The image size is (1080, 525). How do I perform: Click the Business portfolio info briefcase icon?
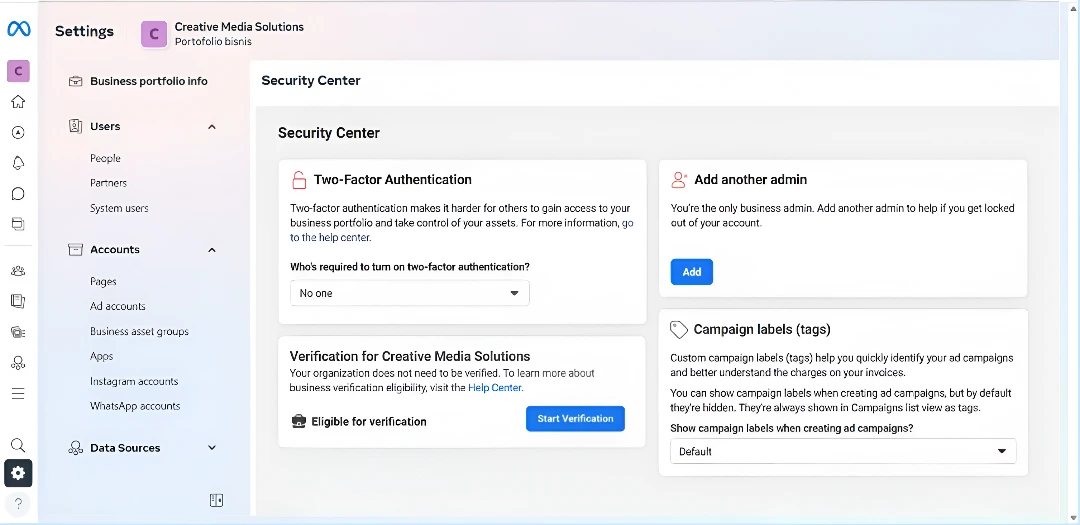click(76, 81)
